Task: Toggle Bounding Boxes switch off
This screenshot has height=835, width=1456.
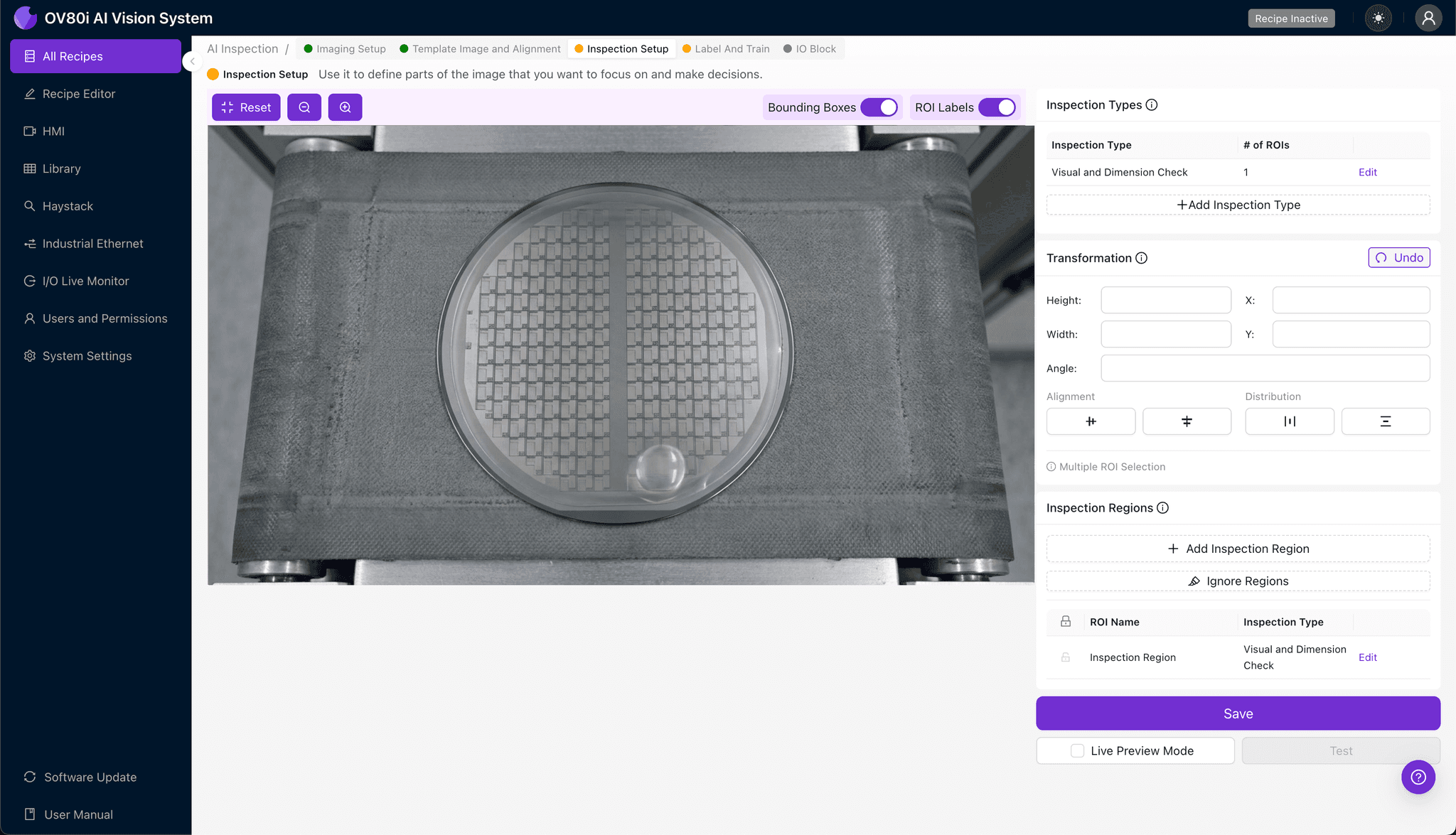Action: pos(879,107)
